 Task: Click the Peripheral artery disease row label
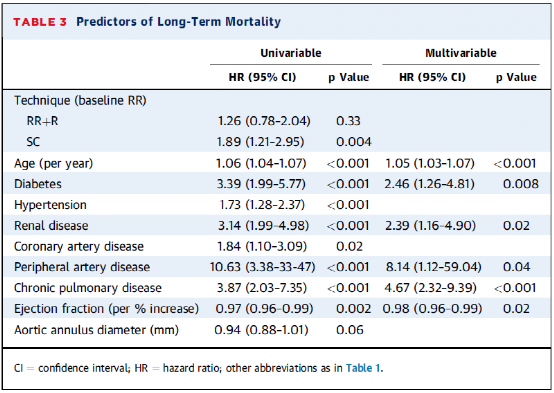[82, 267]
